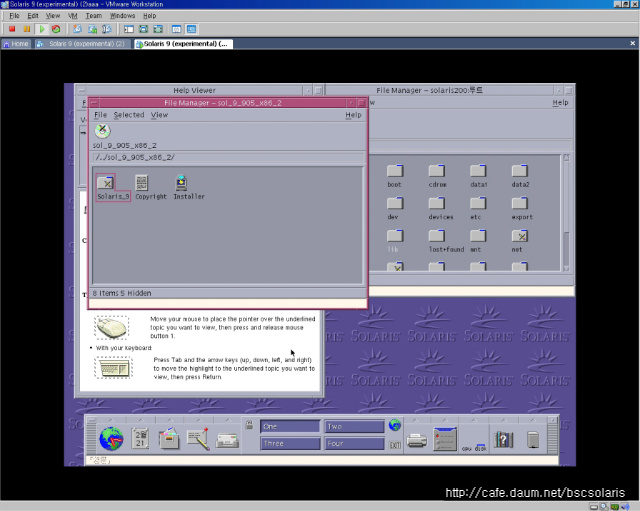Expand the subpanel arrow above the clock icon

coord(111,420)
